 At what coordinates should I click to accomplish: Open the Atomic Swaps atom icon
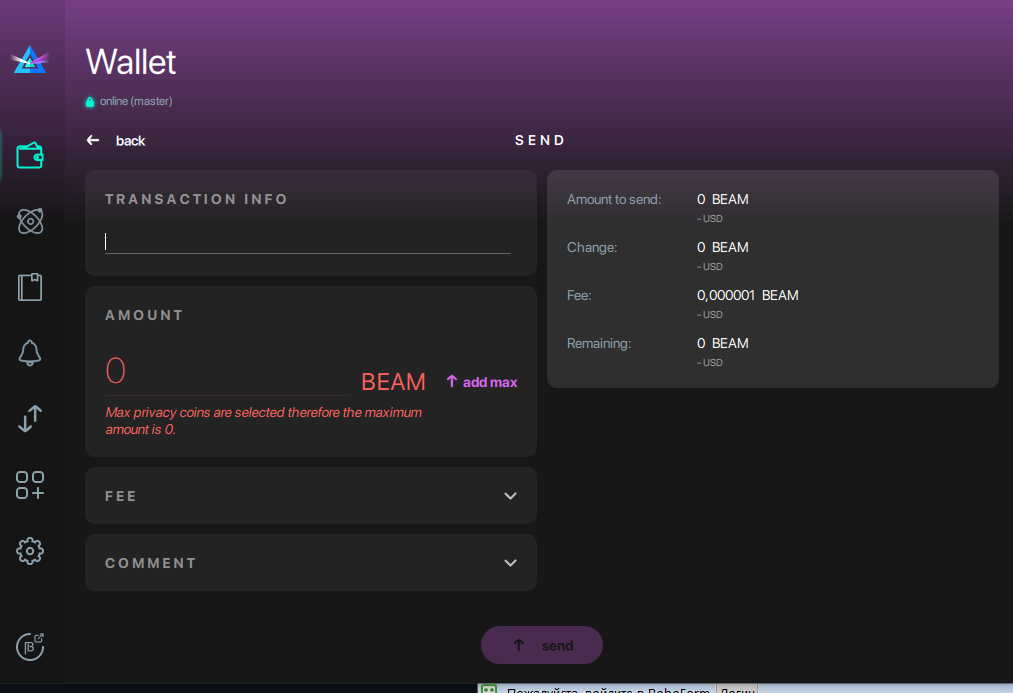coord(30,221)
